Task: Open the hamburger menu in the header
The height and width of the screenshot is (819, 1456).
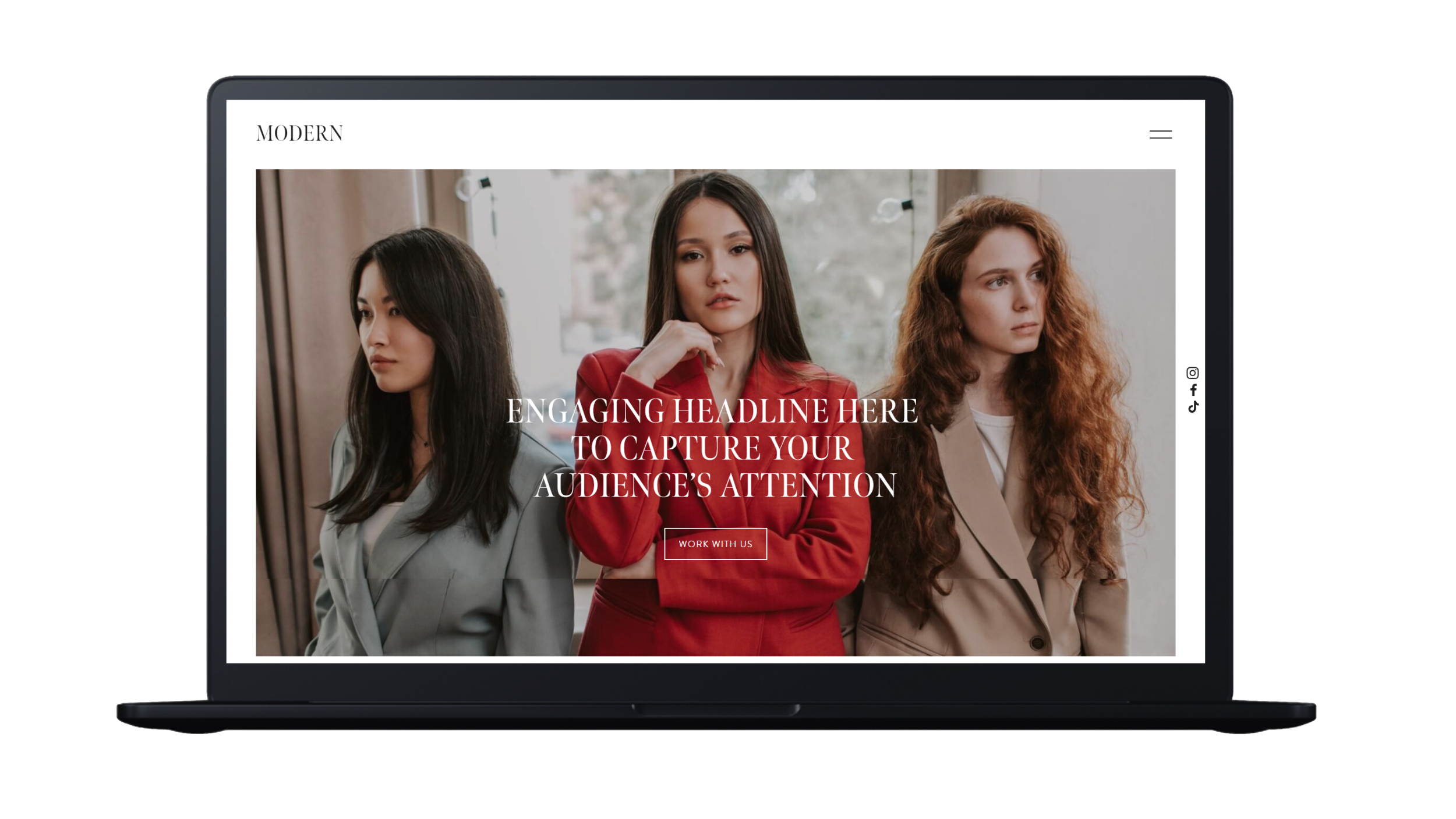Action: [x=1160, y=134]
